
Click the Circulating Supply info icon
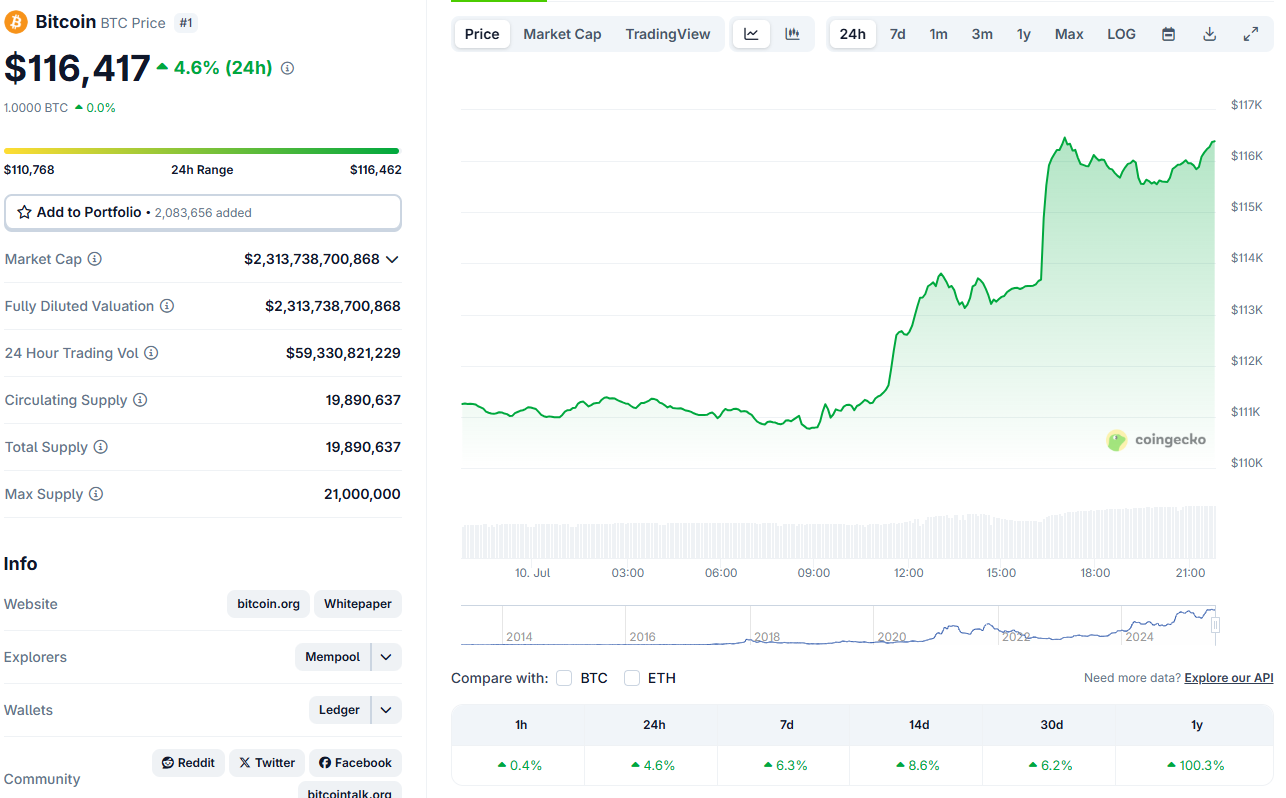click(x=140, y=400)
